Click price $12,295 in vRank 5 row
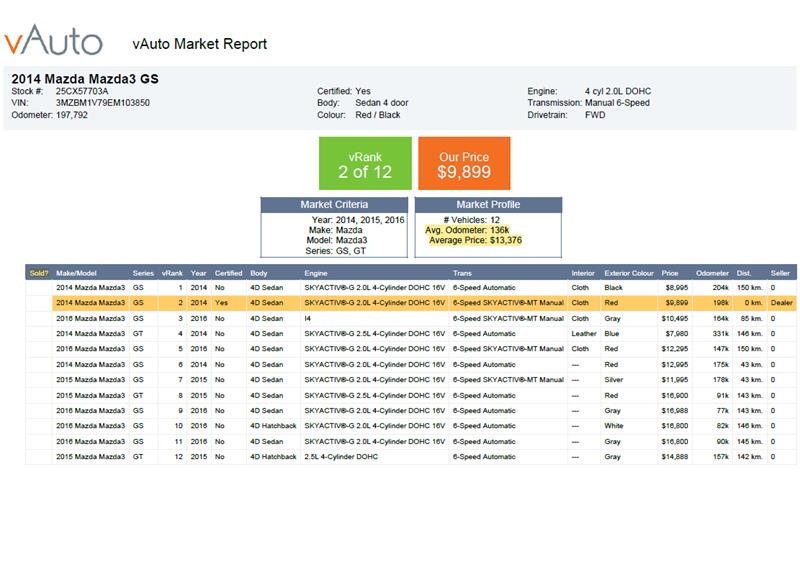The height and width of the screenshot is (580, 800). pos(674,349)
